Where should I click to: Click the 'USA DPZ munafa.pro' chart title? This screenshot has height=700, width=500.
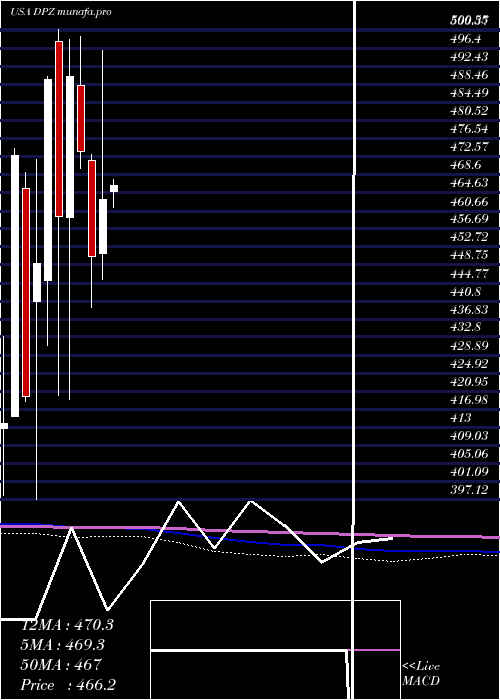pyautogui.click(x=61, y=12)
